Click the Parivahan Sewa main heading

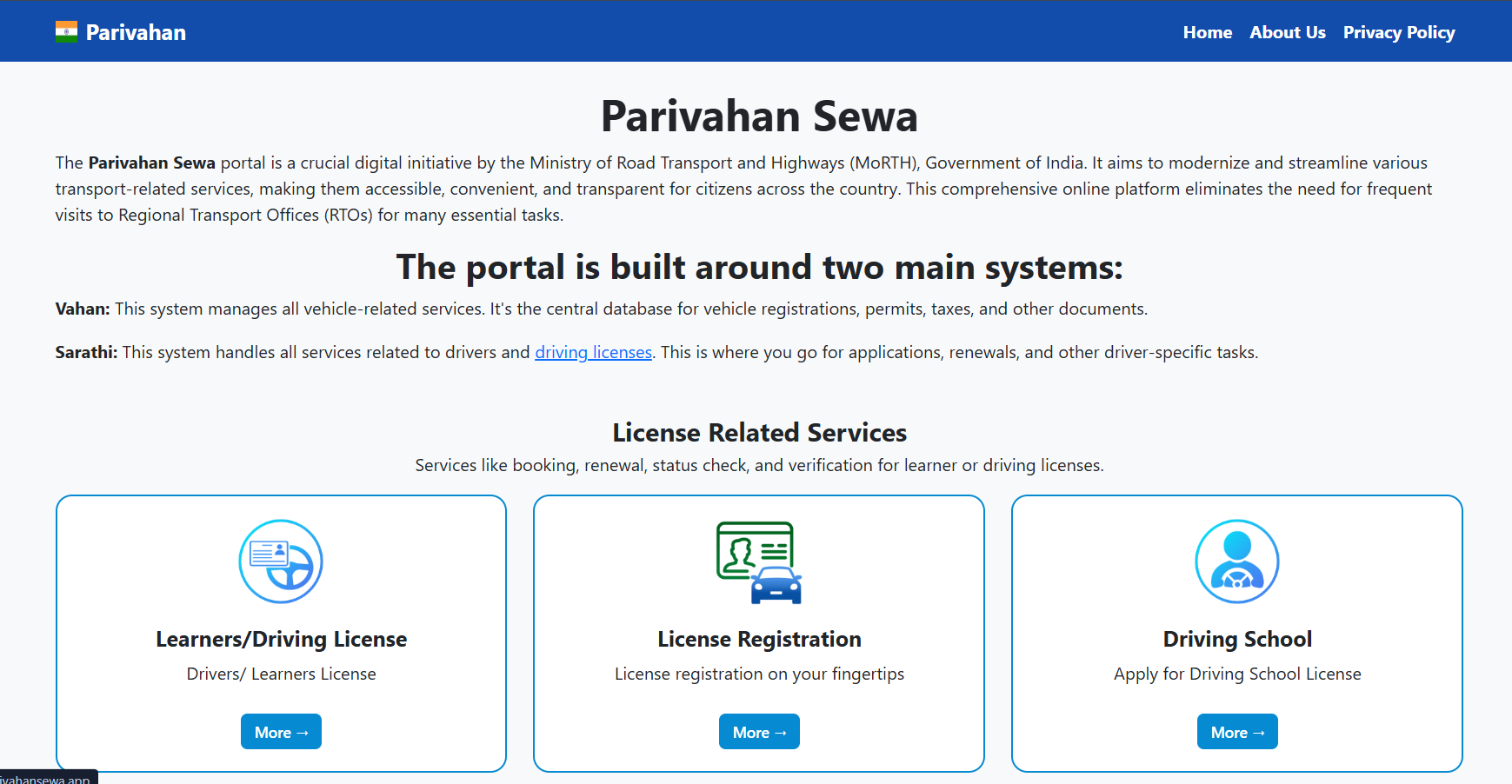click(x=759, y=116)
